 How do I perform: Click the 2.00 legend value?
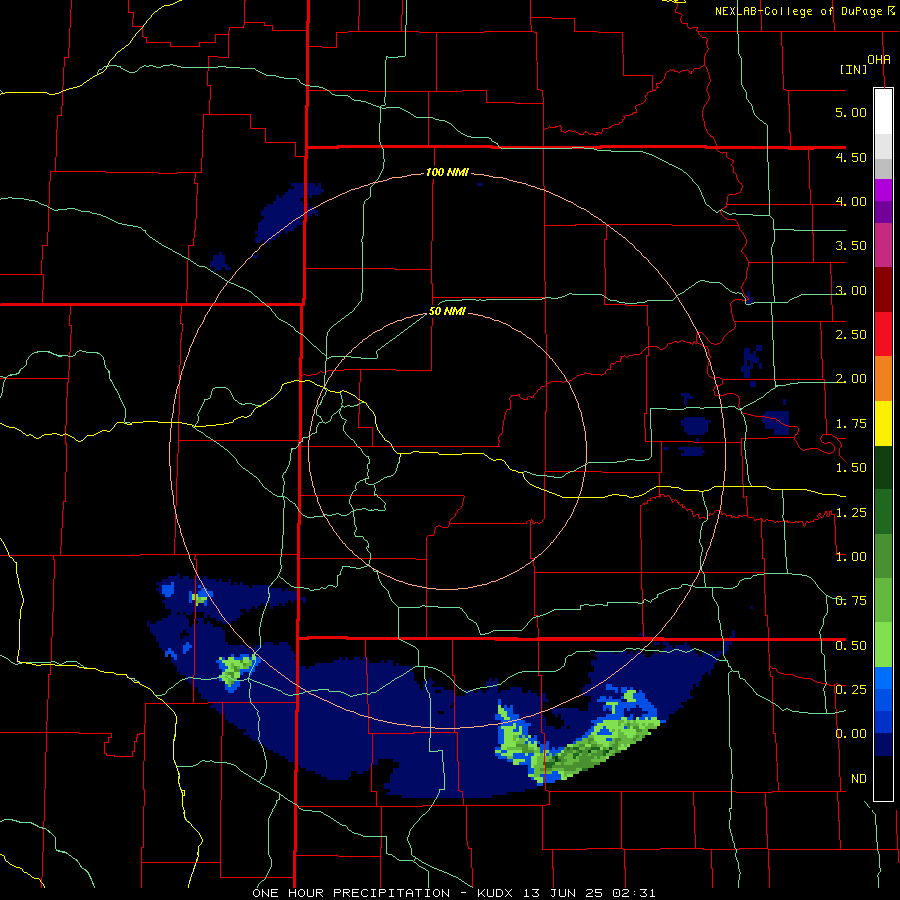[851, 379]
